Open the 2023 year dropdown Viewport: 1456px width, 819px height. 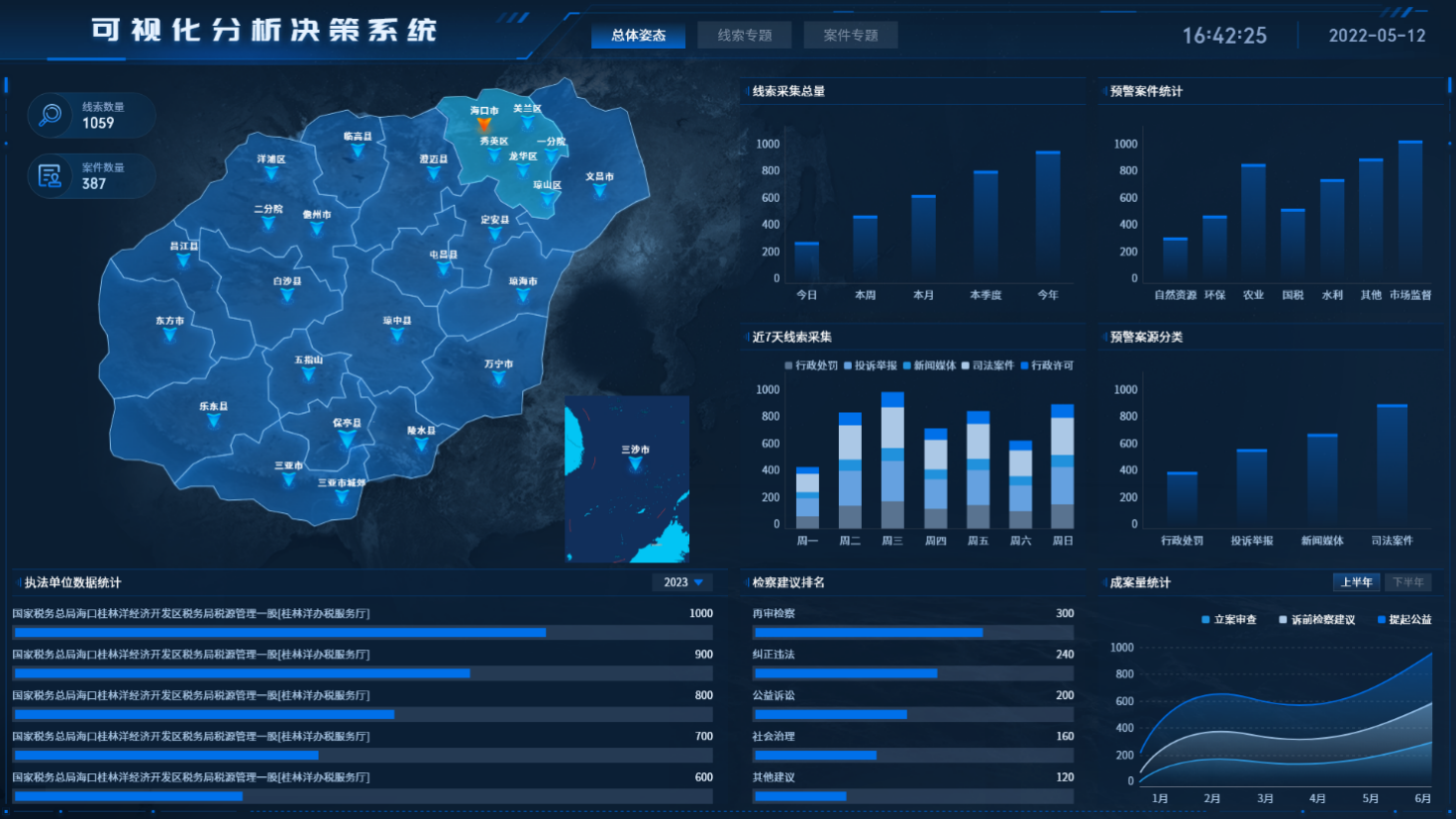[x=682, y=582]
